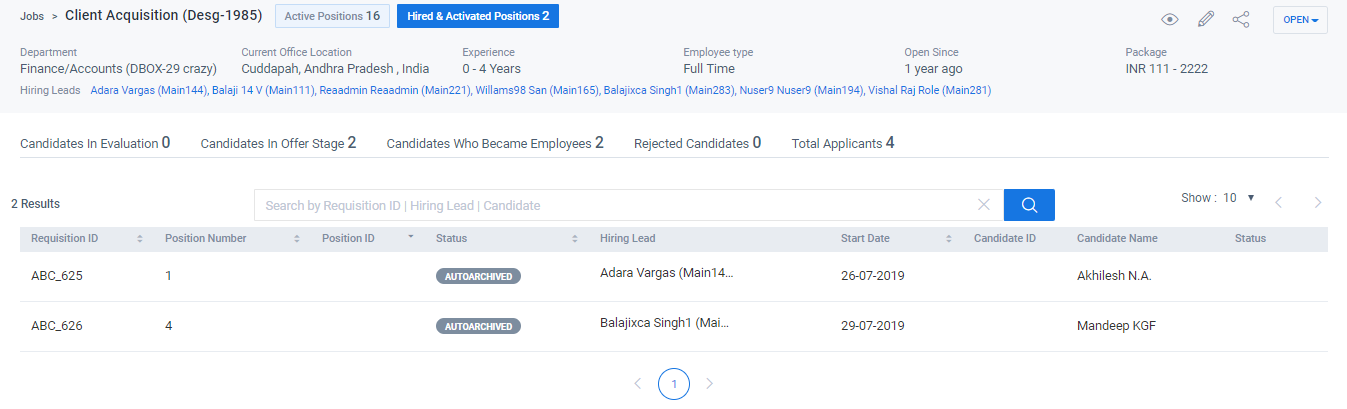
Task: Click the eye view icon
Action: coord(1169,20)
